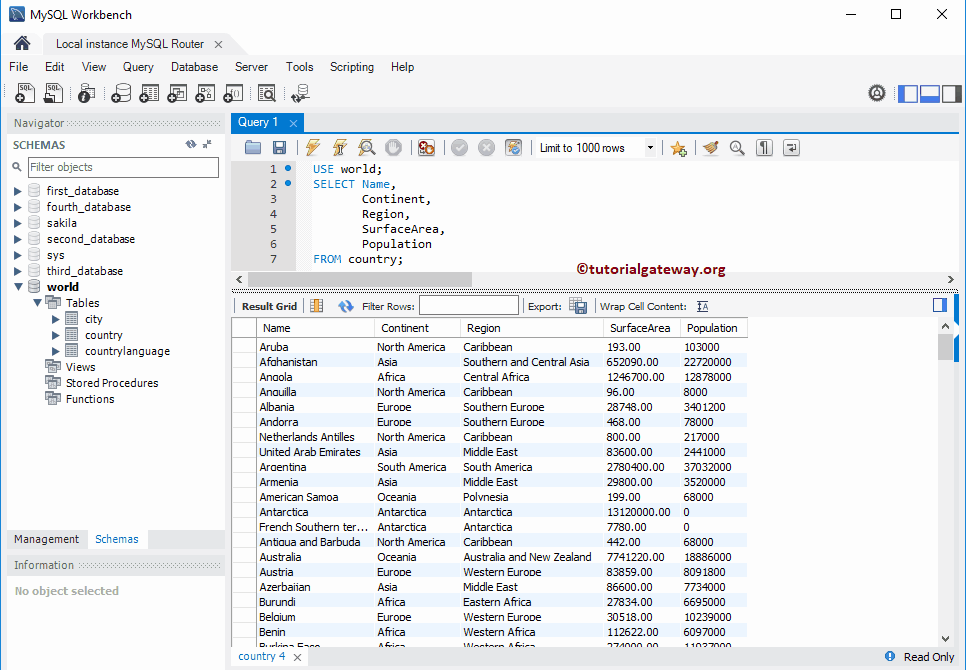966x670 pixels.
Task: Beautify the query with broom icon
Action: 711,148
